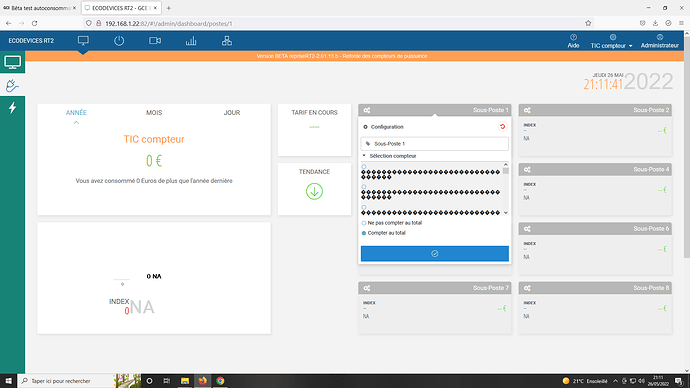This screenshot has width=690, height=388.
Task: Switch to the JOUR tab
Action: pos(232,113)
